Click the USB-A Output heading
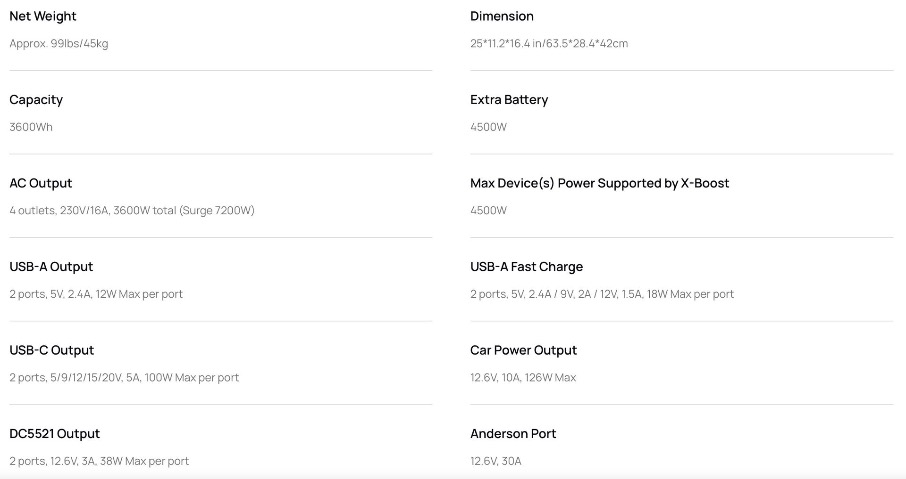This screenshot has height=479, width=906. pyautogui.click(x=51, y=267)
